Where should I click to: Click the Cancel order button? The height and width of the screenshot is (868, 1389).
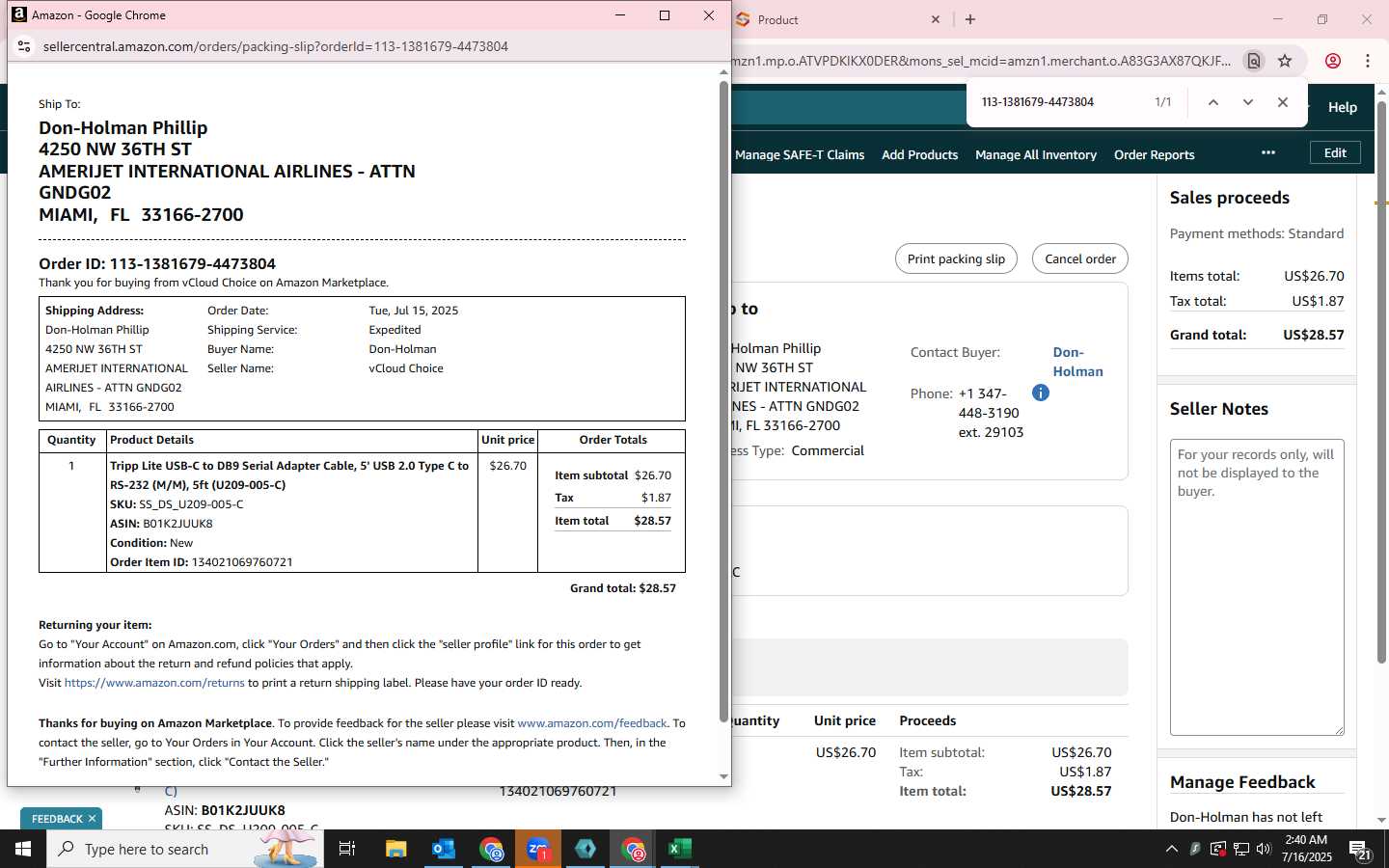pos(1080,258)
